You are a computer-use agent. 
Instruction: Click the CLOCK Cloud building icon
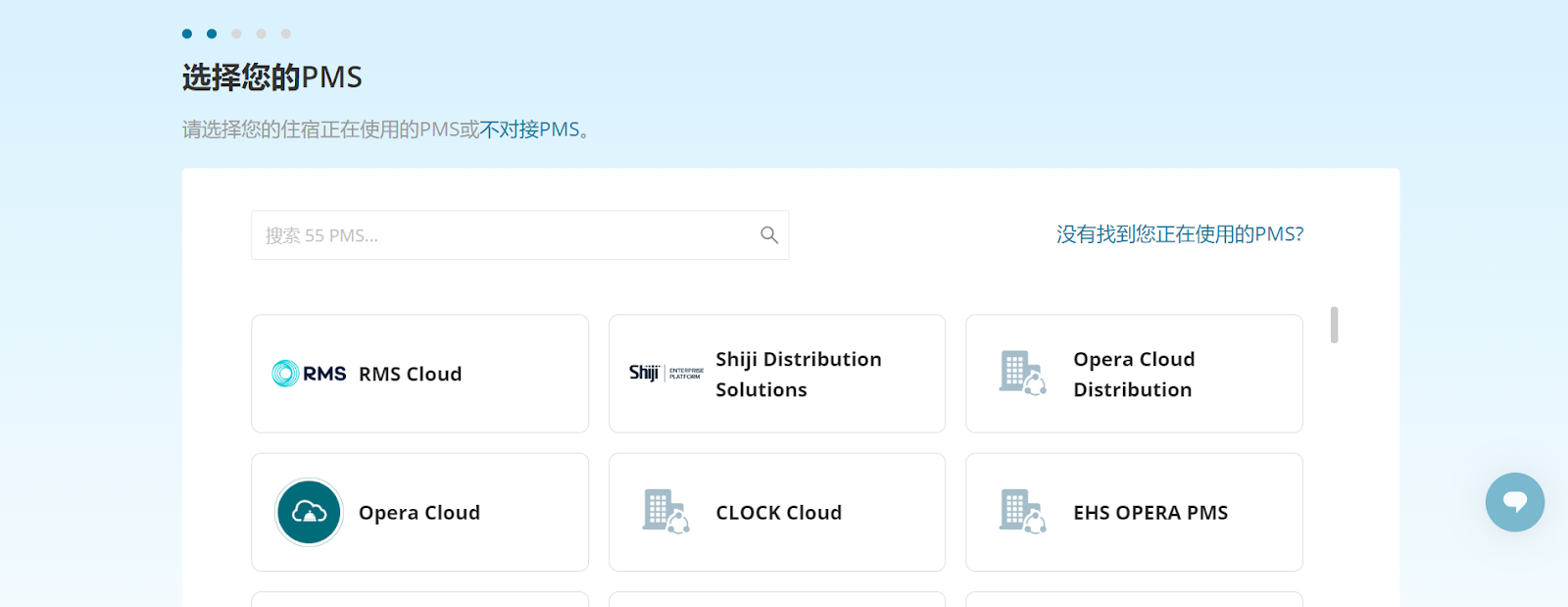point(666,512)
